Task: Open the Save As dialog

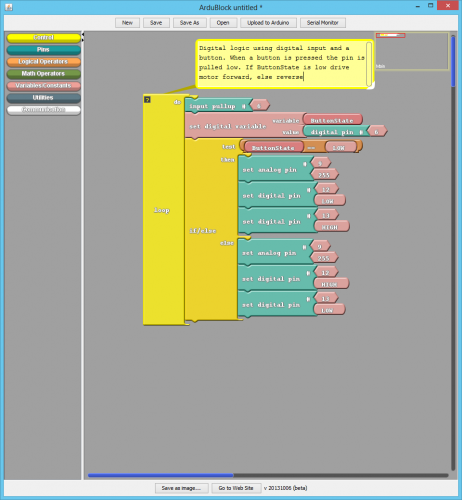Action: point(189,23)
